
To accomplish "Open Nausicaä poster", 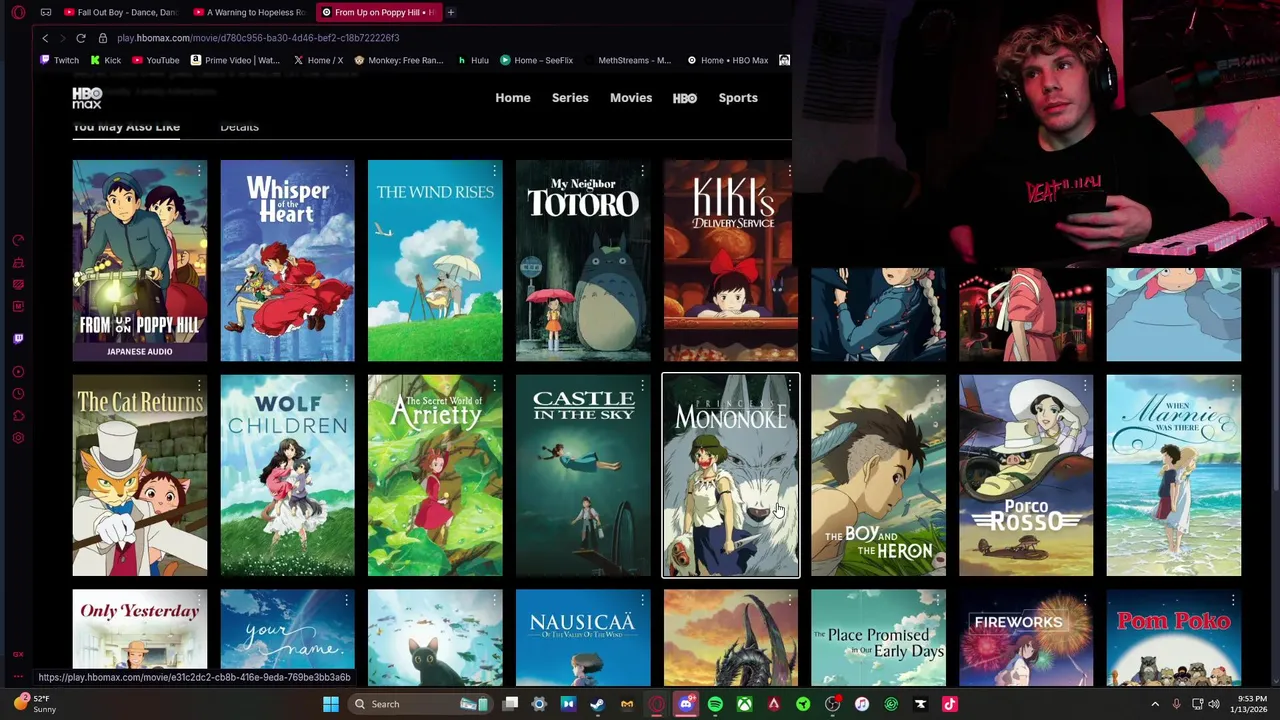I will point(583,638).
